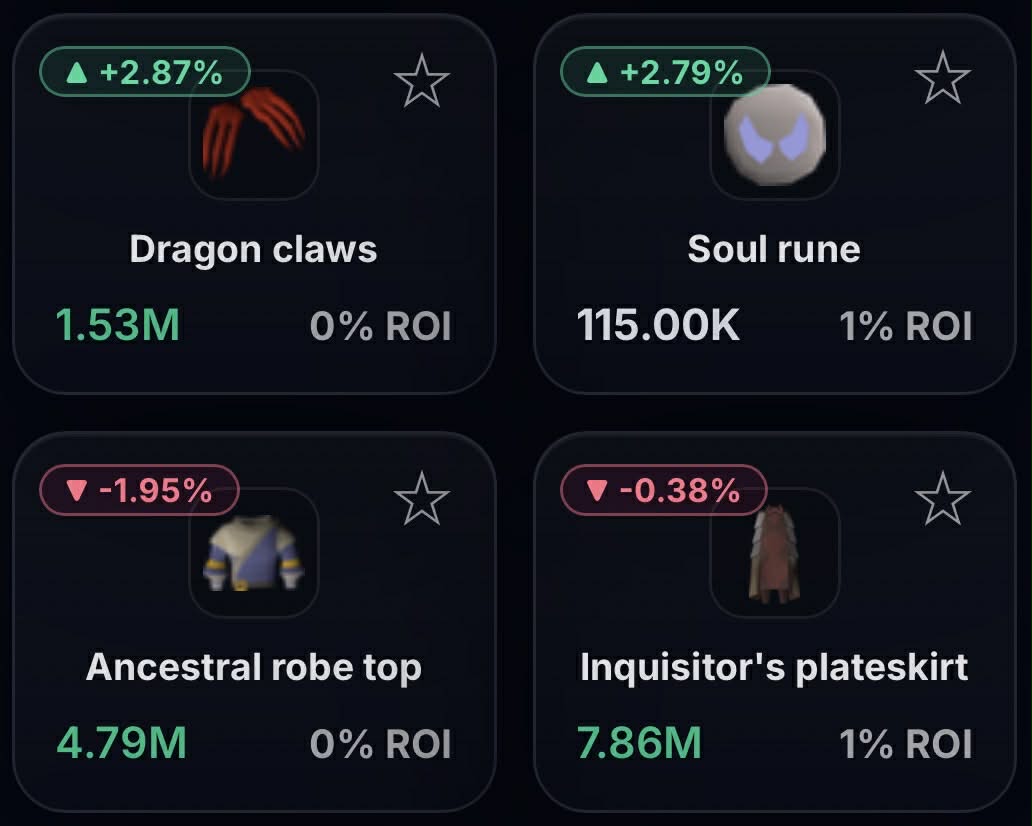
Task: Open the Soul rune item name
Action: (774, 248)
